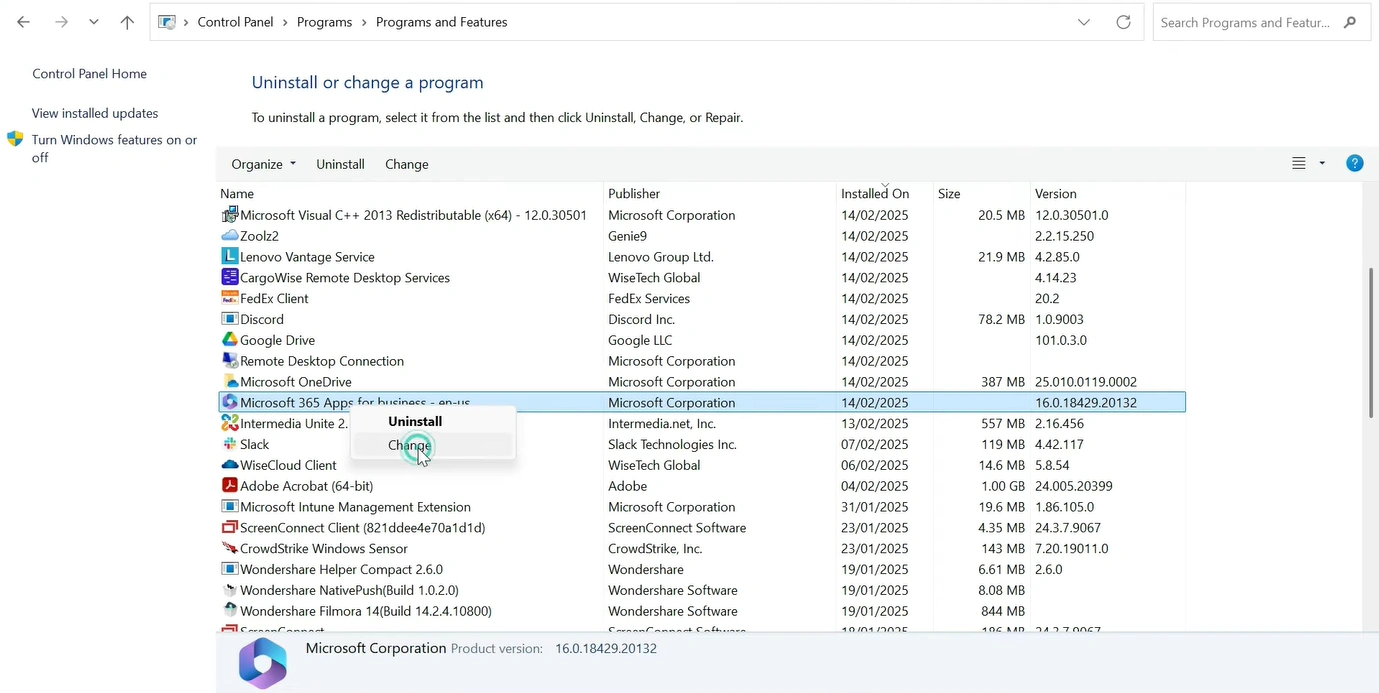Screen dimensions: 1379x693
Task: Click the Slack app icon in list
Action: (x=230, y=444)
